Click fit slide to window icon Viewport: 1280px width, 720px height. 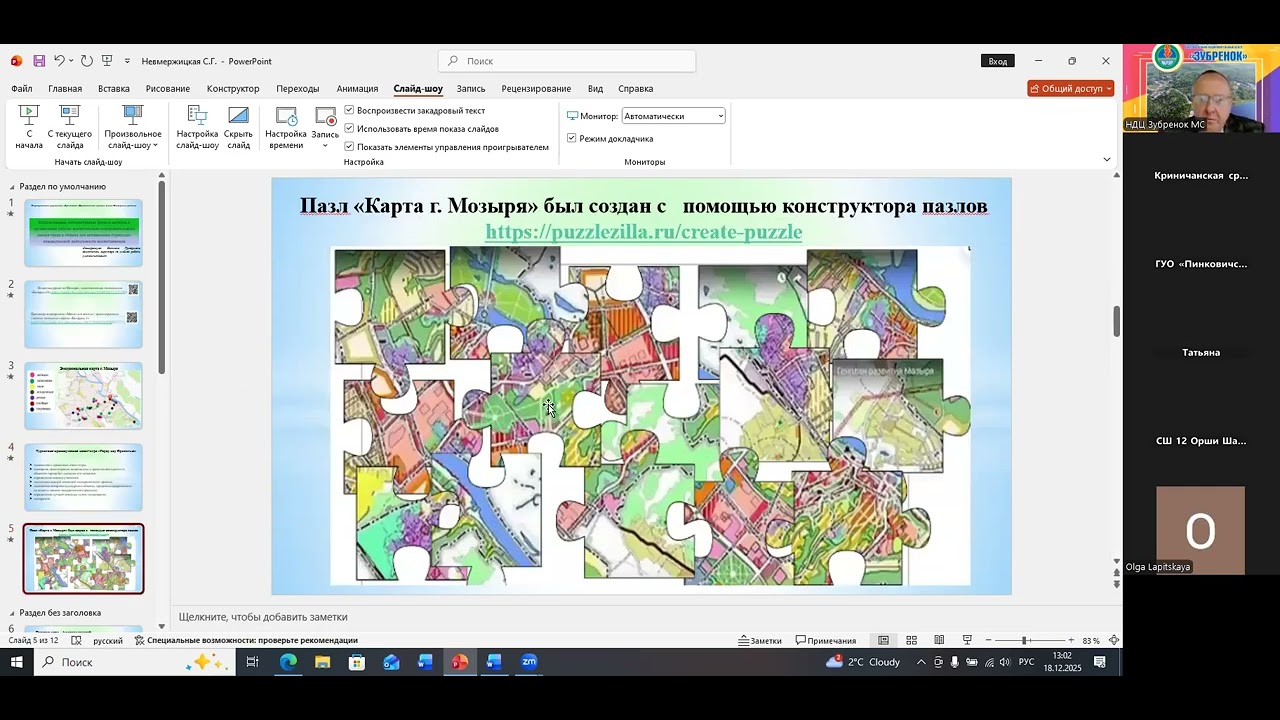(1113, 640)
